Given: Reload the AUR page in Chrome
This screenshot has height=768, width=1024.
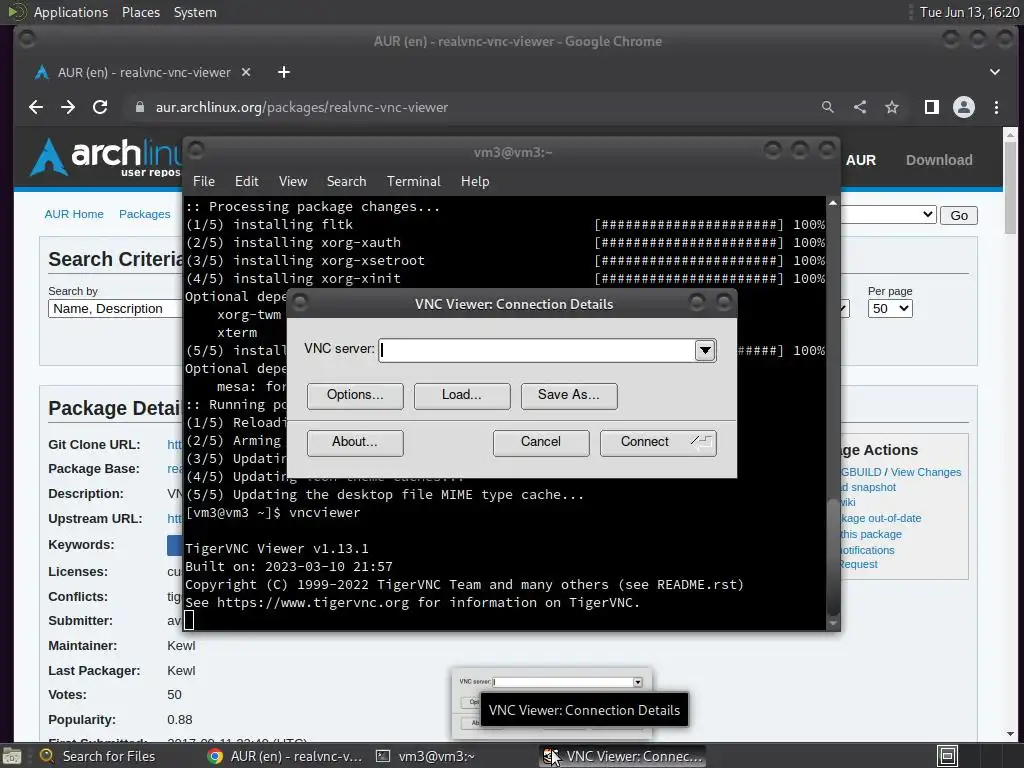Looking at the screenshot, I should click(x=100, y=107).
